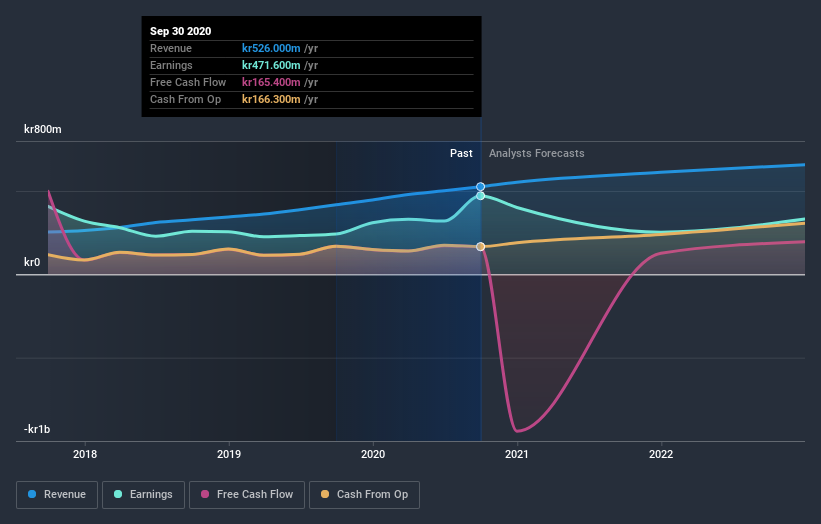
Task: Click the kr471.600m earnings value
Action: (271, 65)
